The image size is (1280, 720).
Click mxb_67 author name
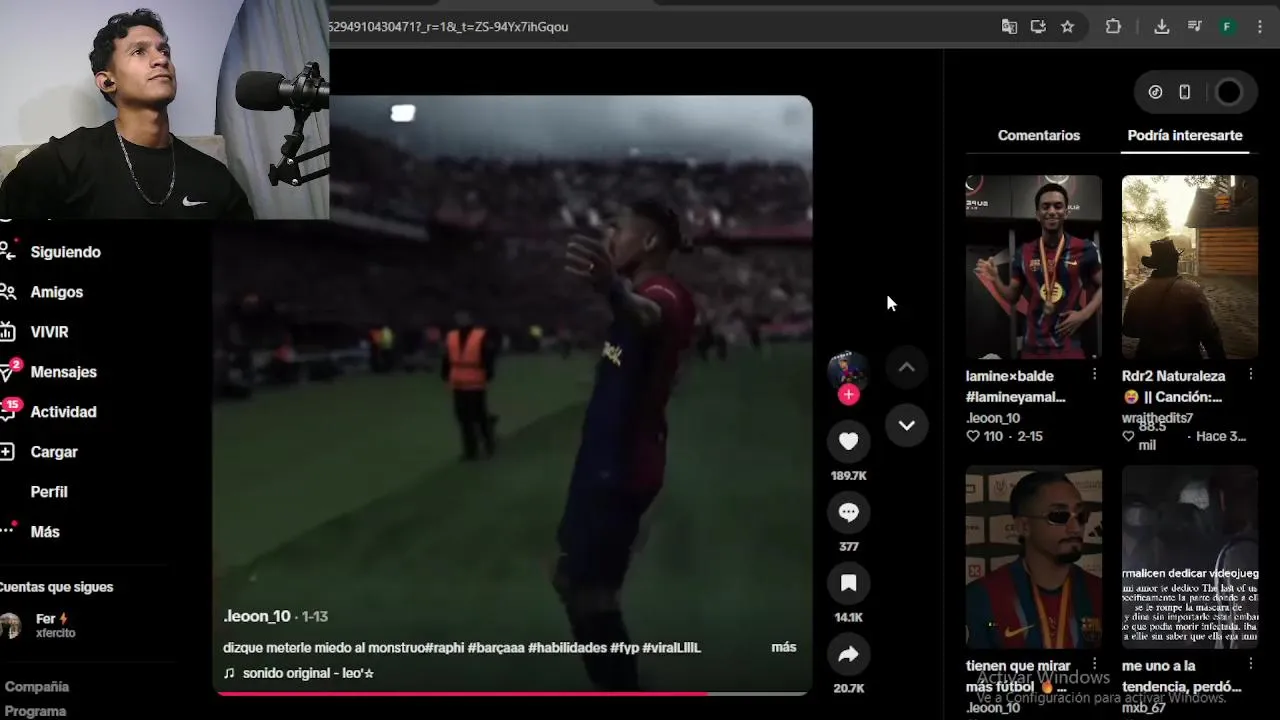(1144, 708)
